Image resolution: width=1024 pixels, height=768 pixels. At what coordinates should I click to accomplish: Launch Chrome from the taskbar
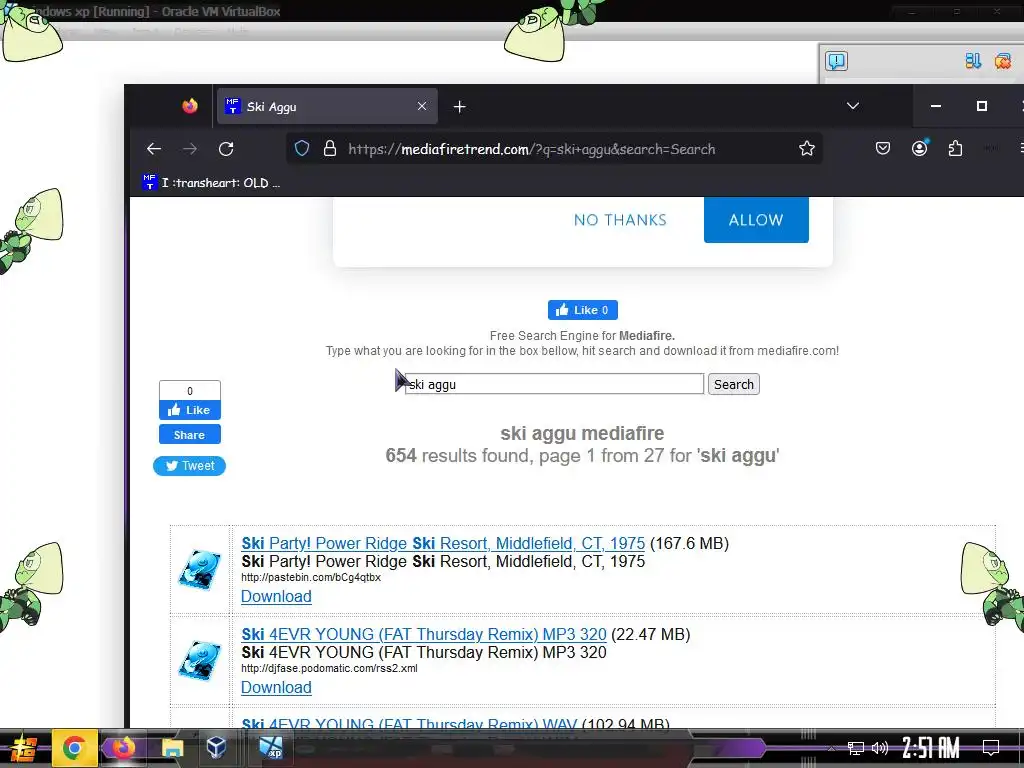pyautogui.click(x=74, y=748)
